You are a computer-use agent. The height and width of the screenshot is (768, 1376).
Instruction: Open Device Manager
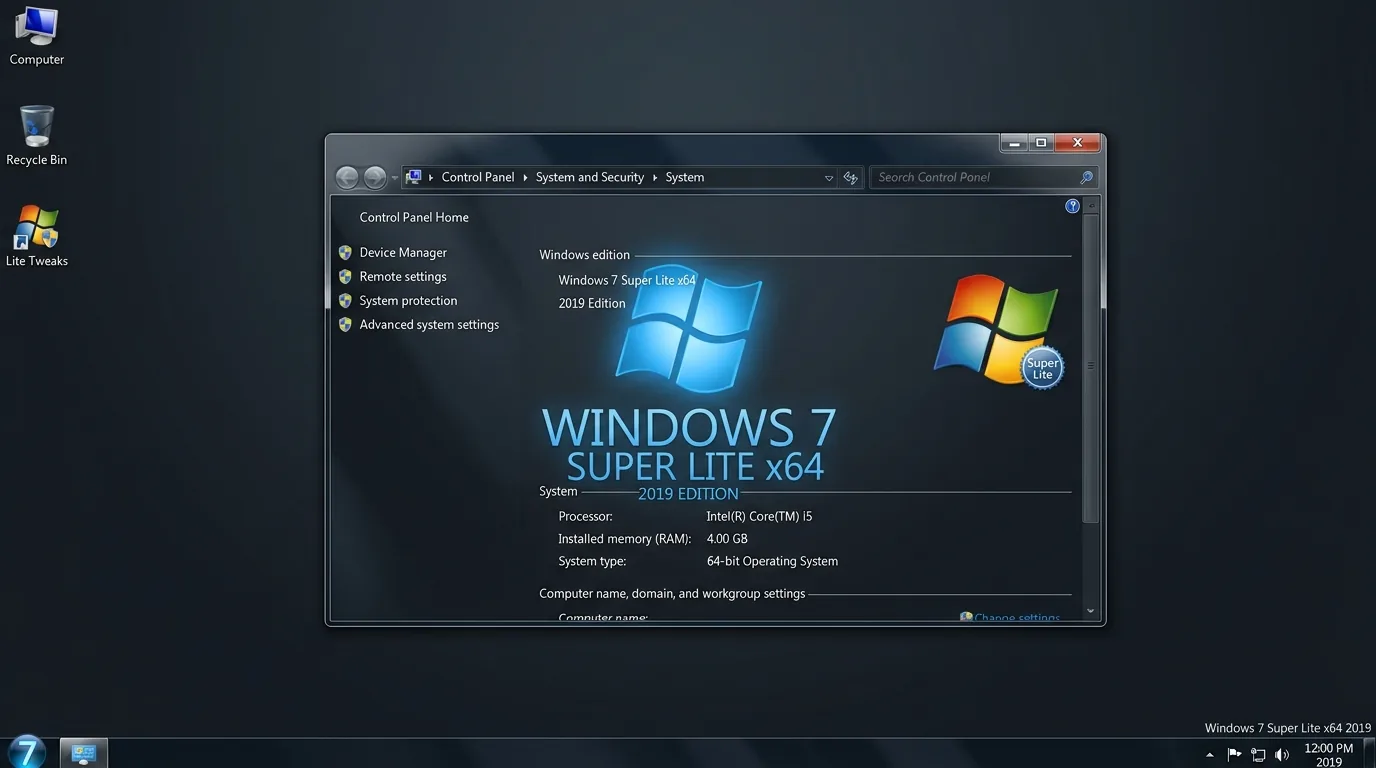coord(403,253)
